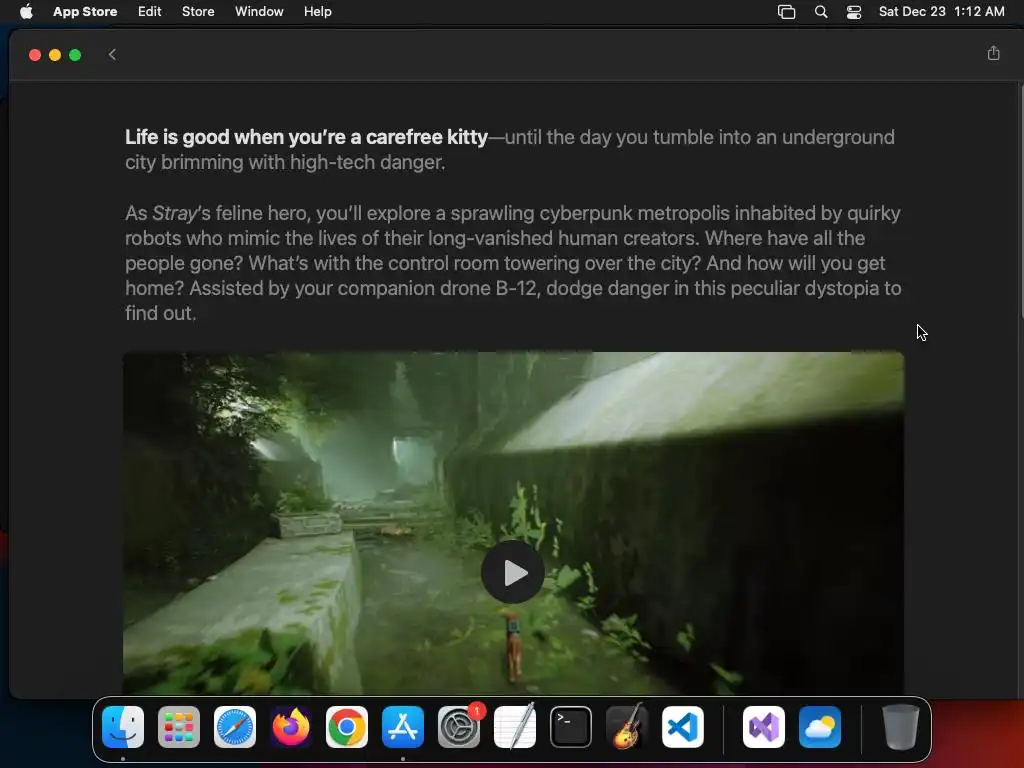1024x768 pixels.
Task: Click the page vertical scrollbar
Action: 1020,202
